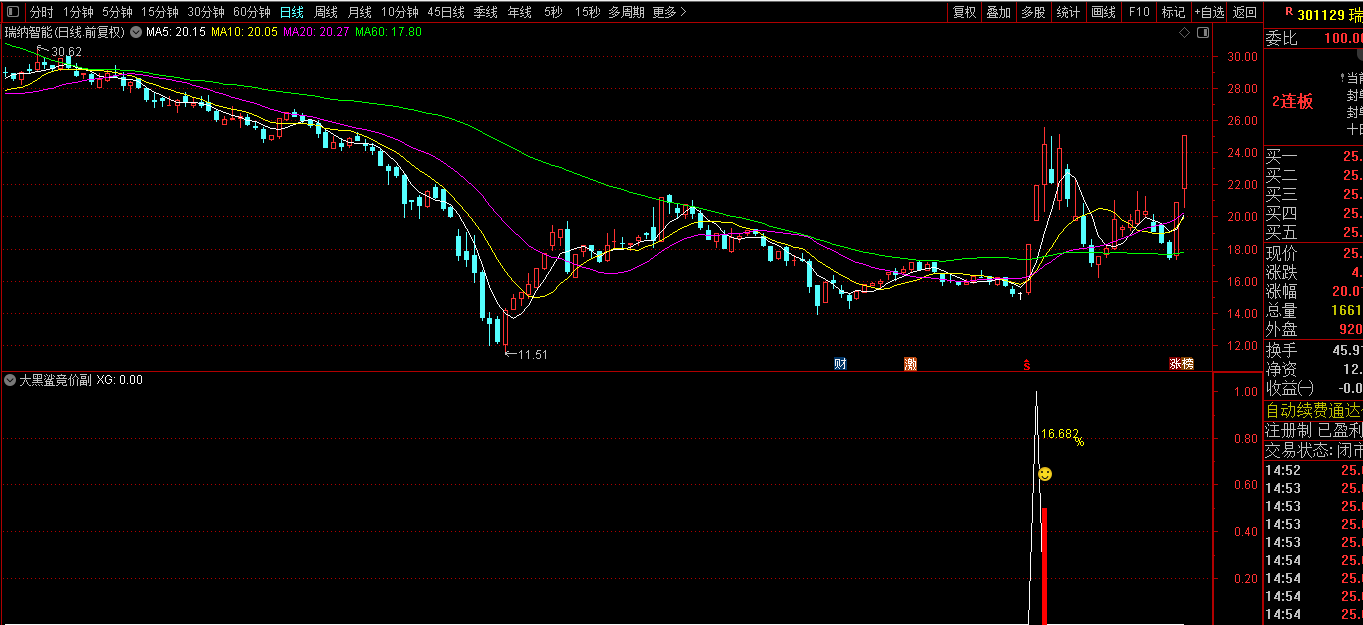
Task: Click the left panel toggle icon
Action: point(13,12)
